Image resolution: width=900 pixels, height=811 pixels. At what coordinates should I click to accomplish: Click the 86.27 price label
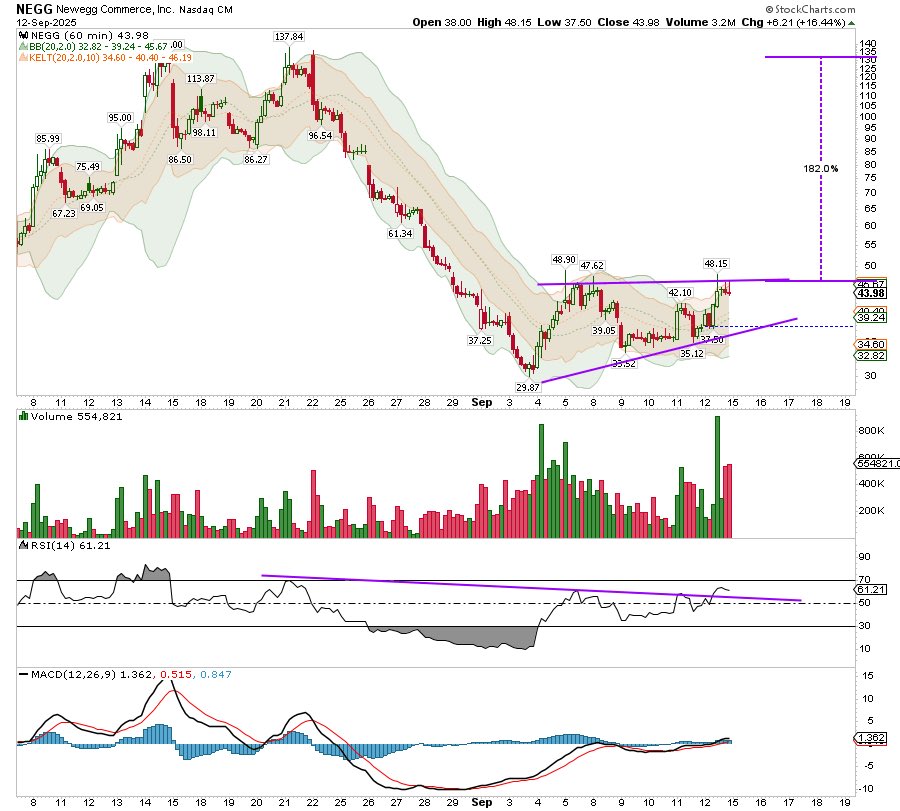point(256,160)
